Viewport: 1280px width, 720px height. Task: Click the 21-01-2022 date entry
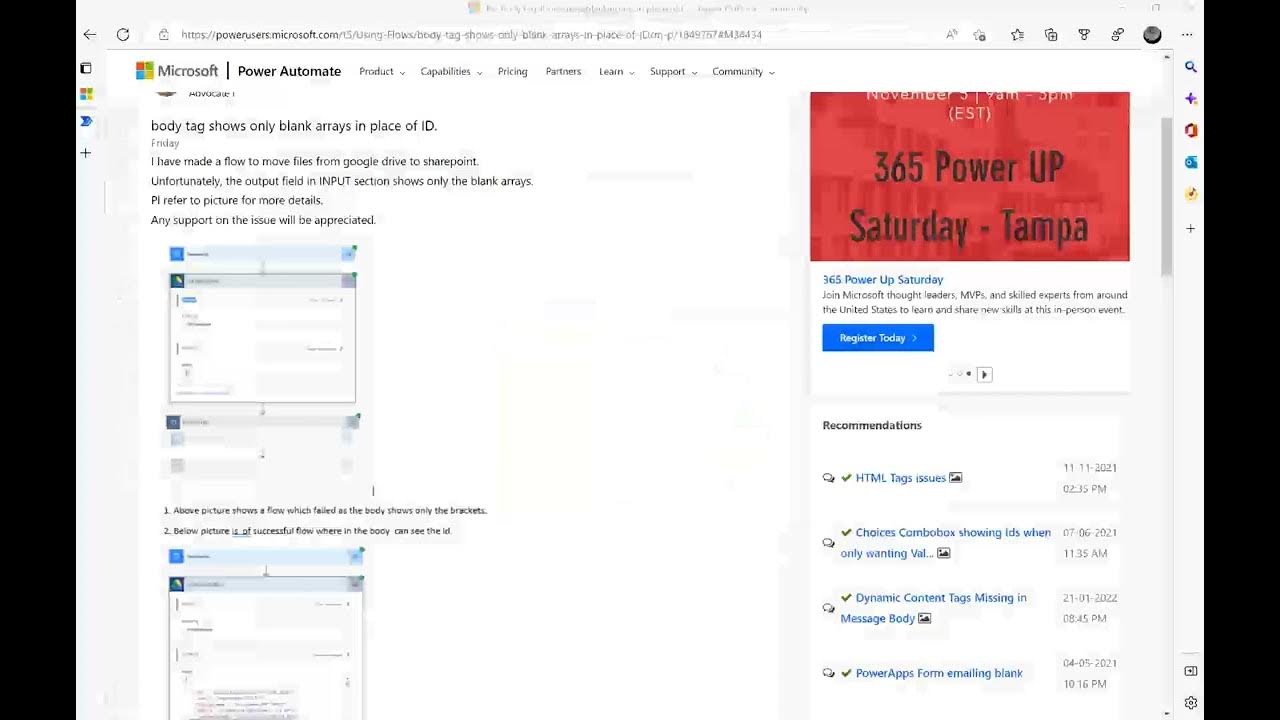[1090, 598]
